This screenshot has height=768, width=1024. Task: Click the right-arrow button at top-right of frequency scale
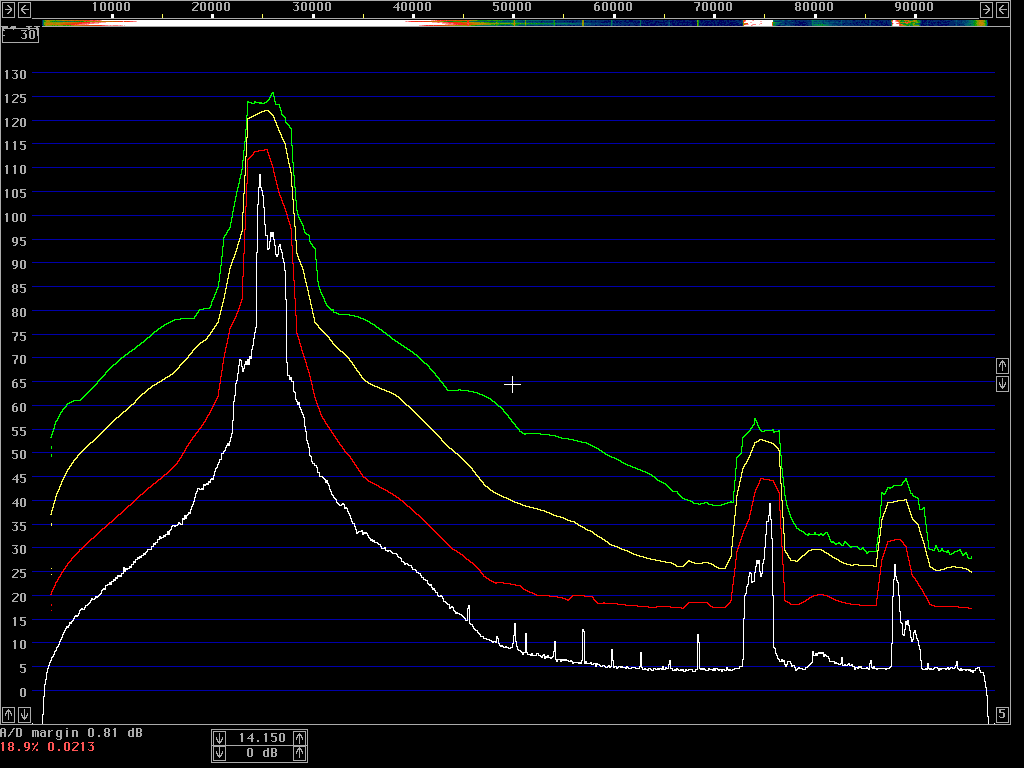[986, 9]
